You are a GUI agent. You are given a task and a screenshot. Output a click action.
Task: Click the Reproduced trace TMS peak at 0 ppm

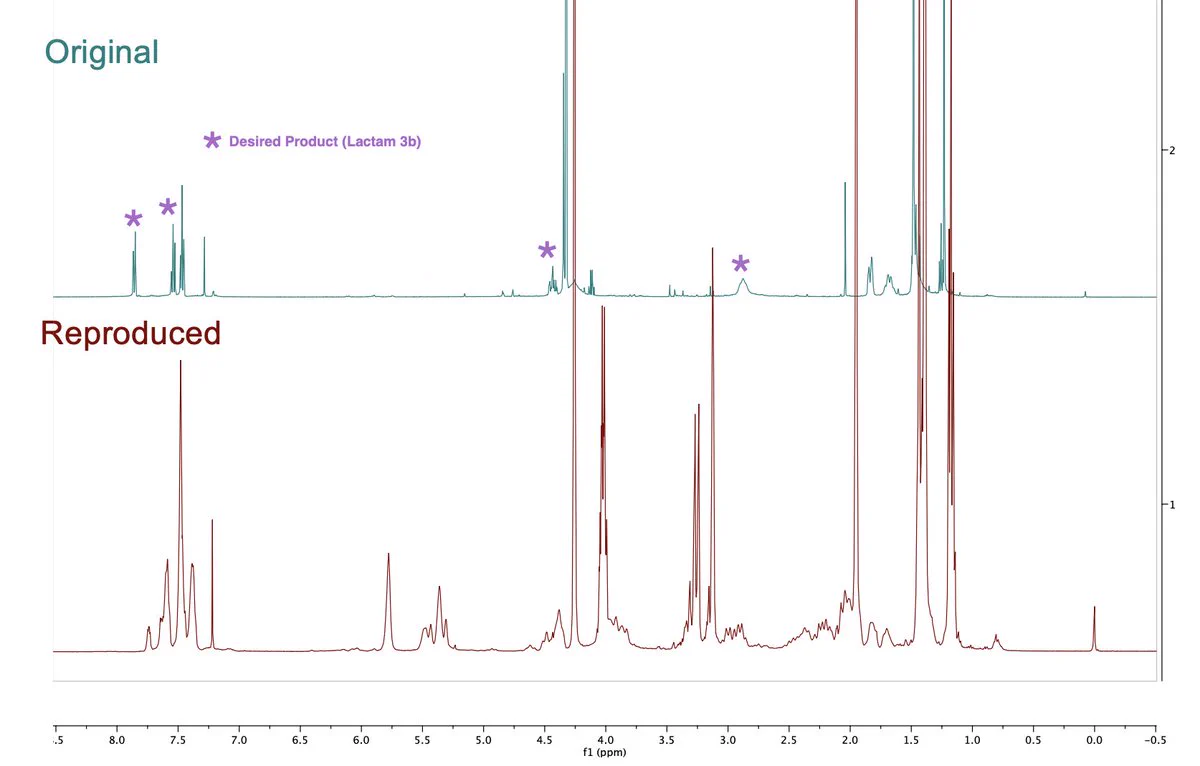[x=1094, y=628]
